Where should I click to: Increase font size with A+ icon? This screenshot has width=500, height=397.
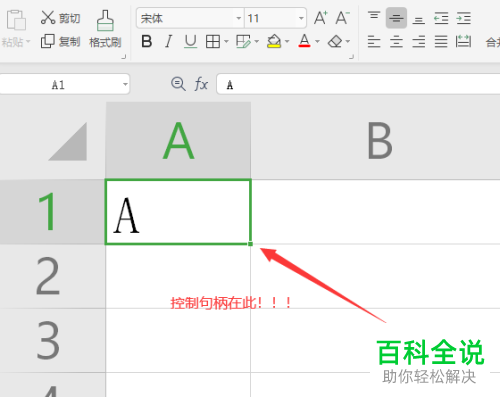coord(321,18)
